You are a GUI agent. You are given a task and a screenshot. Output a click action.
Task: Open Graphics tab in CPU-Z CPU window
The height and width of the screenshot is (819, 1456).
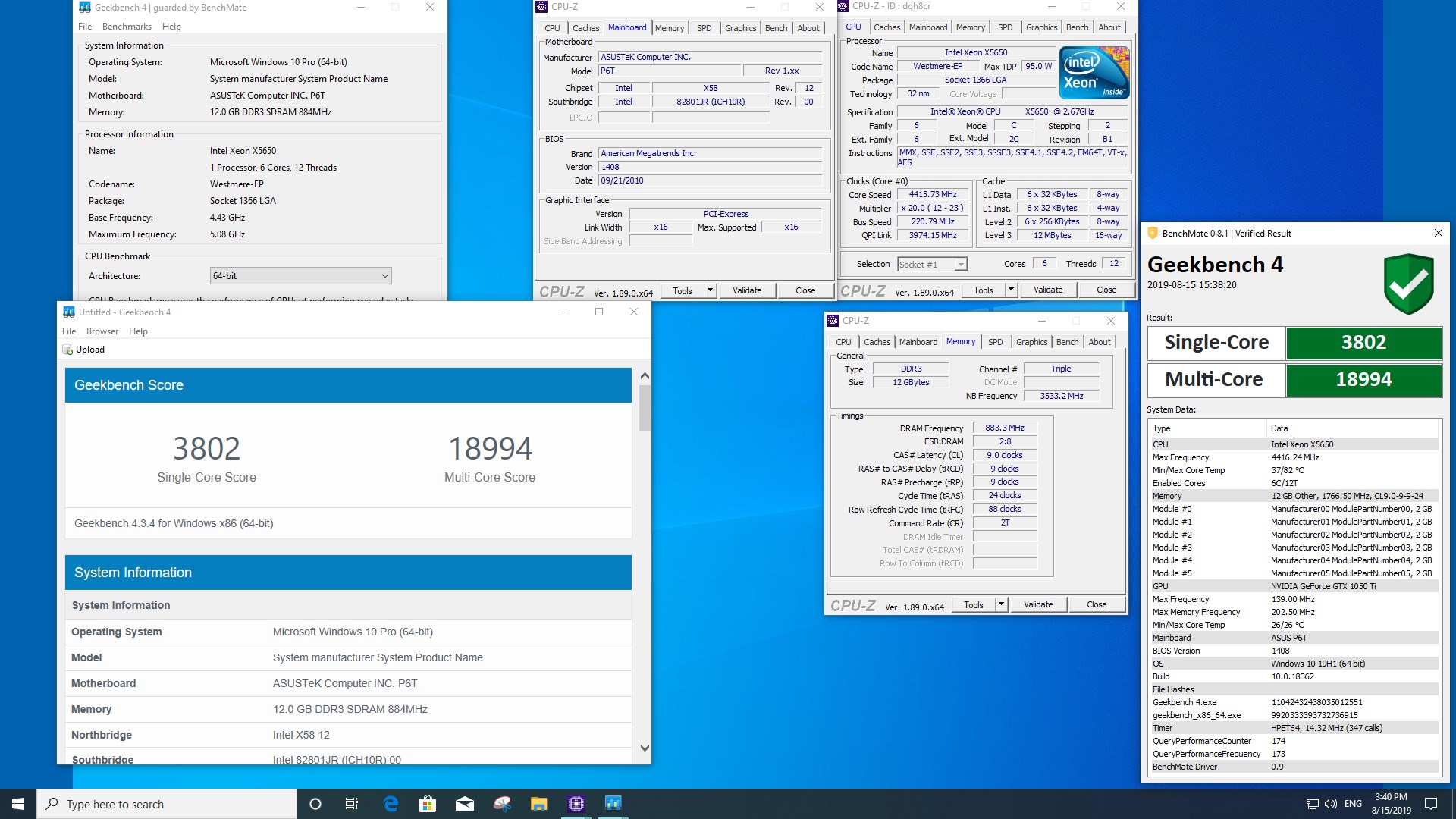click(x=1041, y=27)
